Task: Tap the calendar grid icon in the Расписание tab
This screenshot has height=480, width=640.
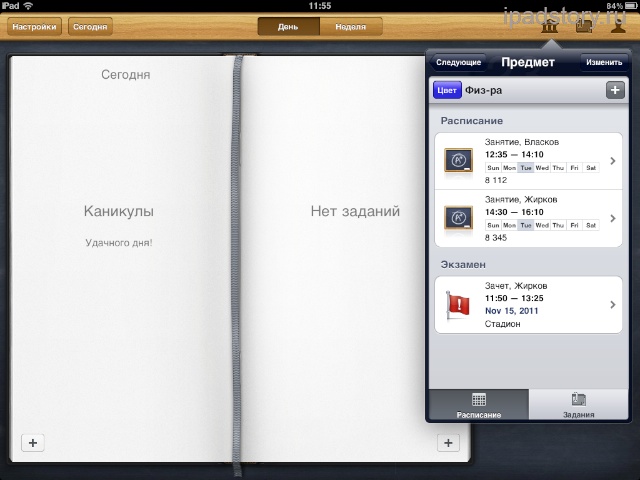Action: click(478, 400)
